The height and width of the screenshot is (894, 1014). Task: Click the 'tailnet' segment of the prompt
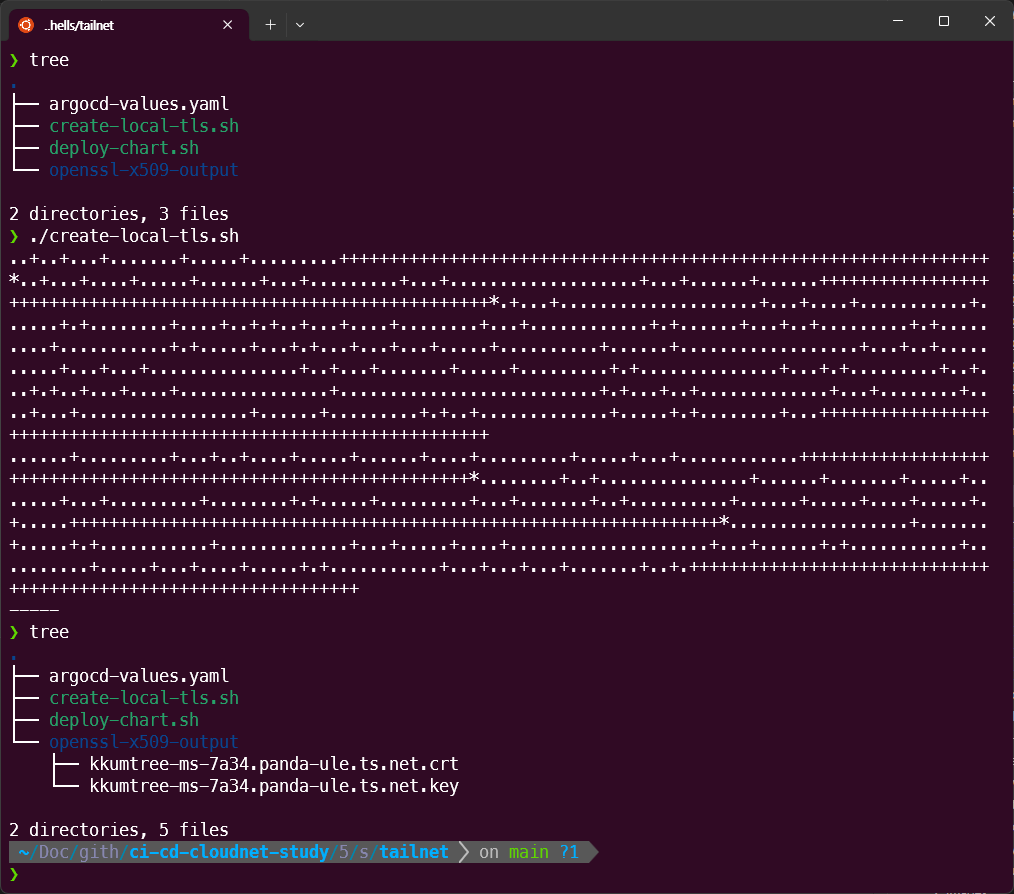click(414, 852)
